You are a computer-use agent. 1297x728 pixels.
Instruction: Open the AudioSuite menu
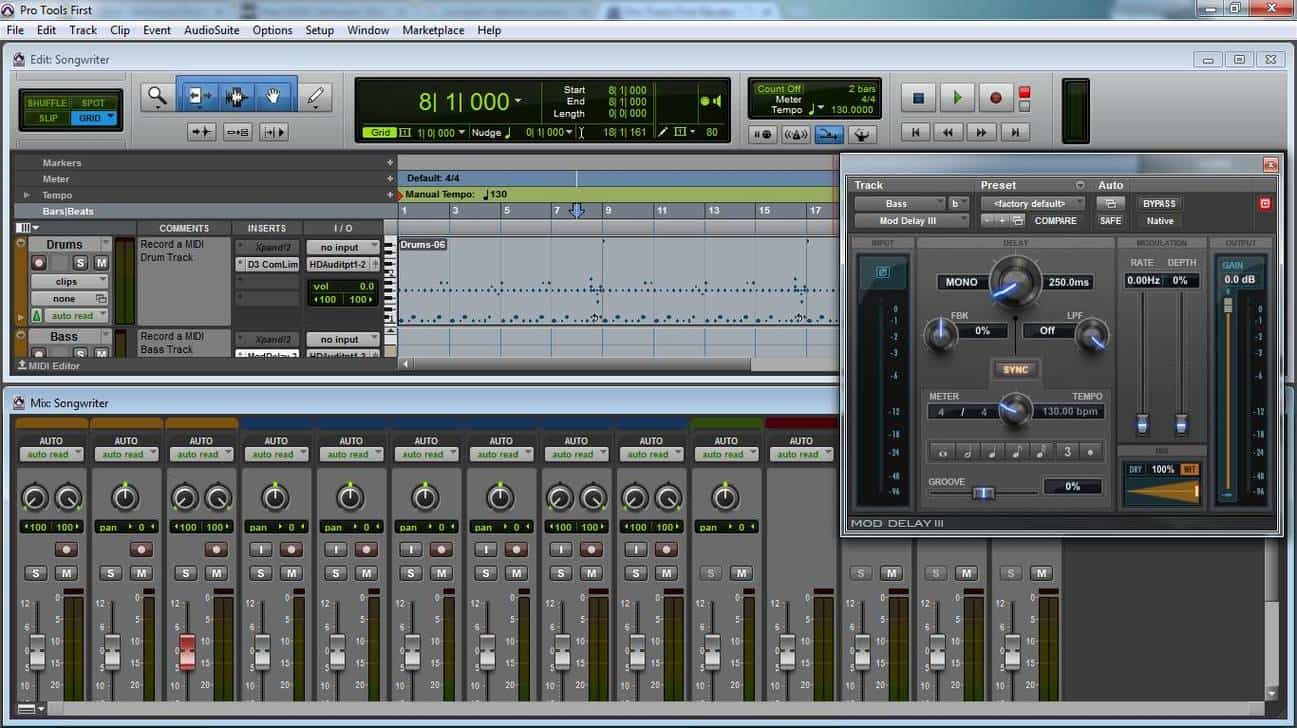(x=211, y=30)
